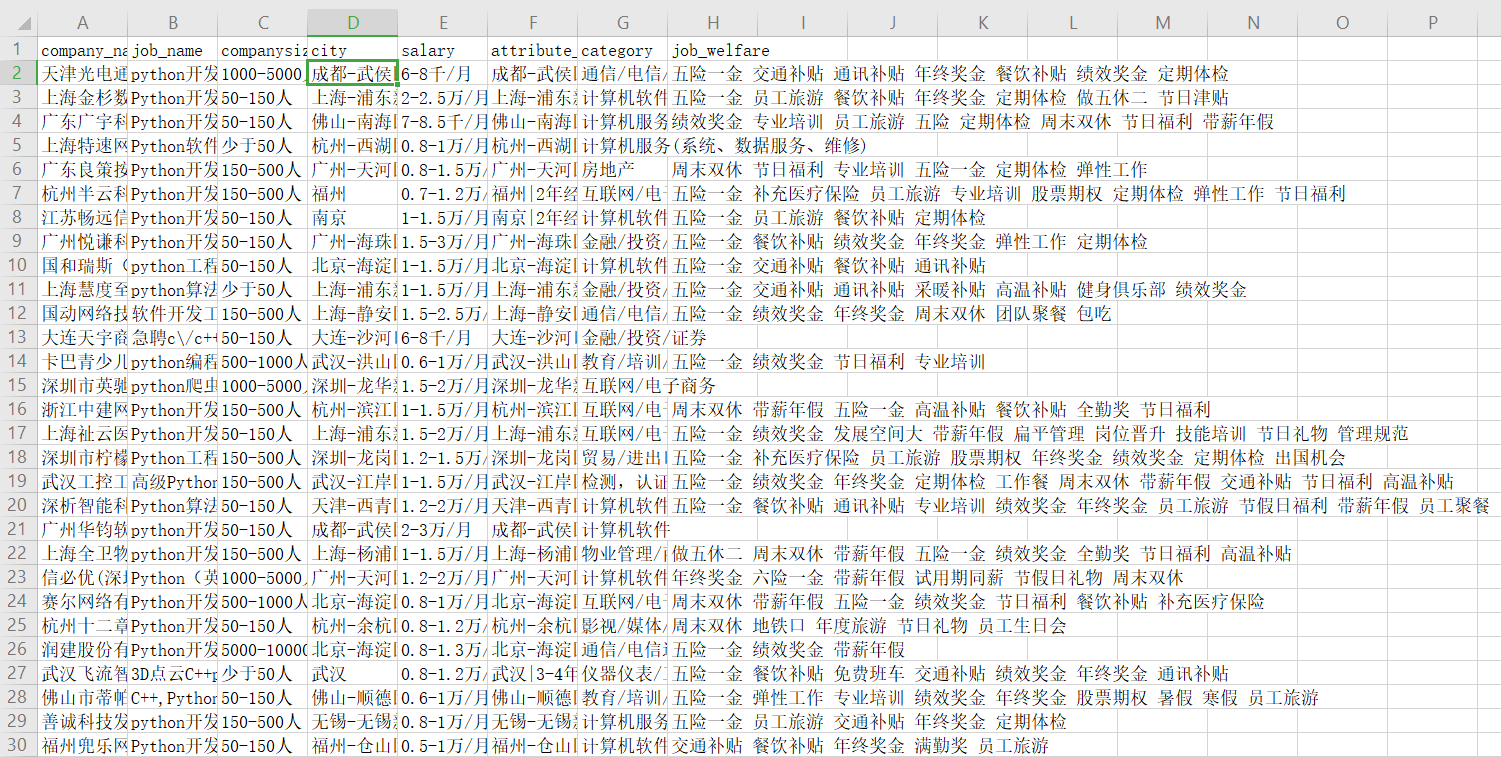1501x757 pixels.
Task: Select the 'companysiz' header cell
Action: [x=263, y=50]
